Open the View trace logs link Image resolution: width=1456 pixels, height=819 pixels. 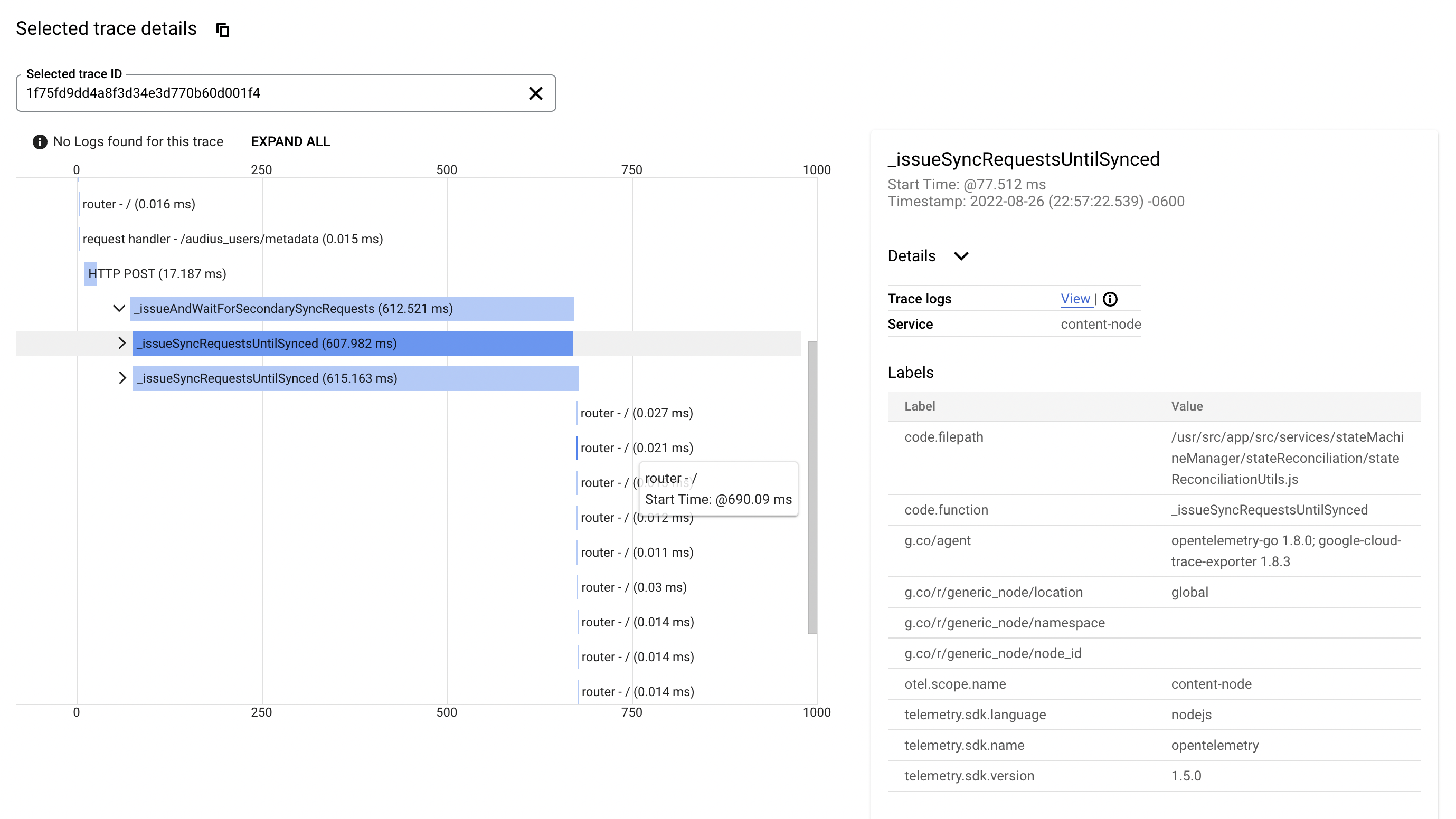click(x=1075, y=299)
